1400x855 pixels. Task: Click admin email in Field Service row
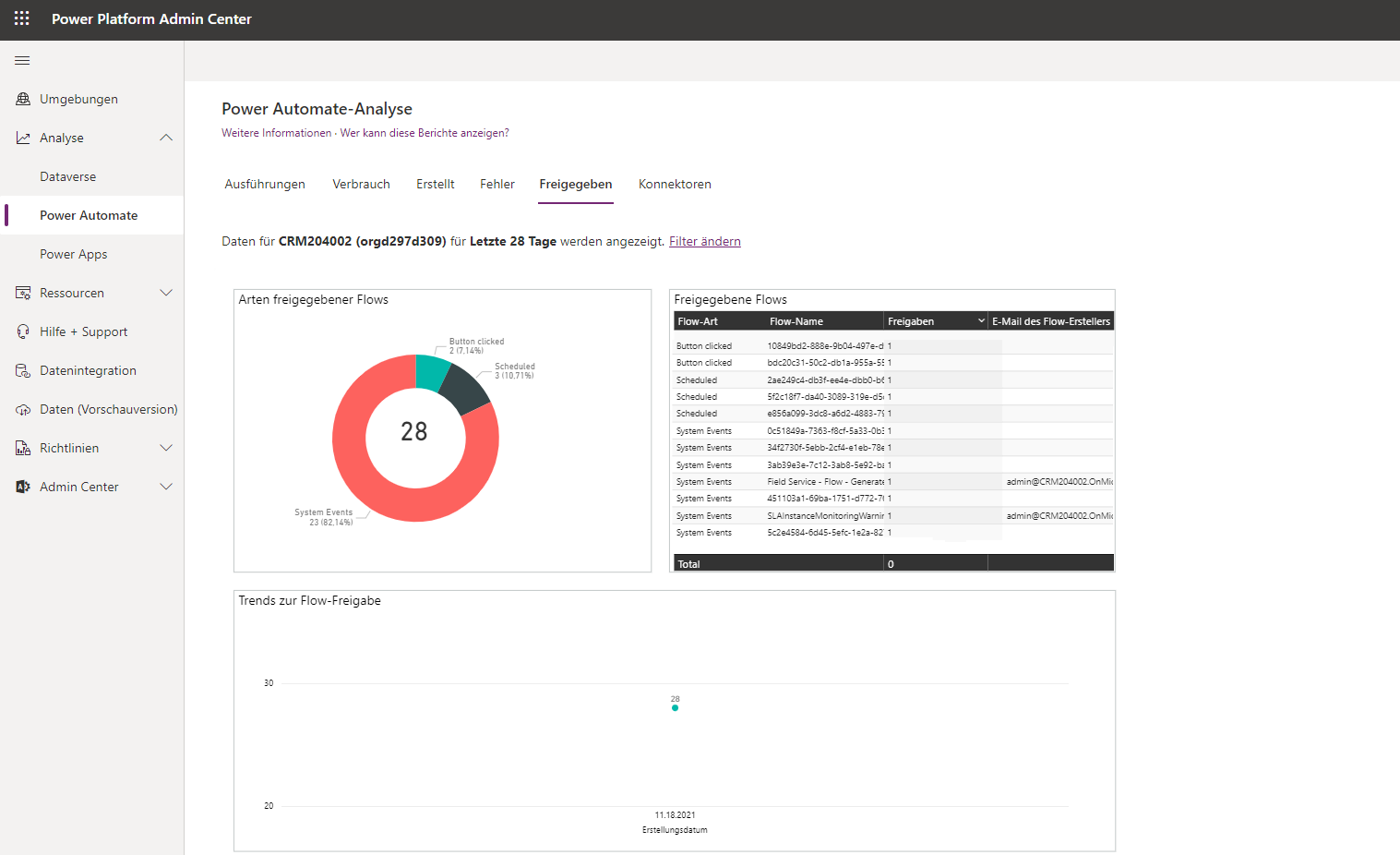1059,482
